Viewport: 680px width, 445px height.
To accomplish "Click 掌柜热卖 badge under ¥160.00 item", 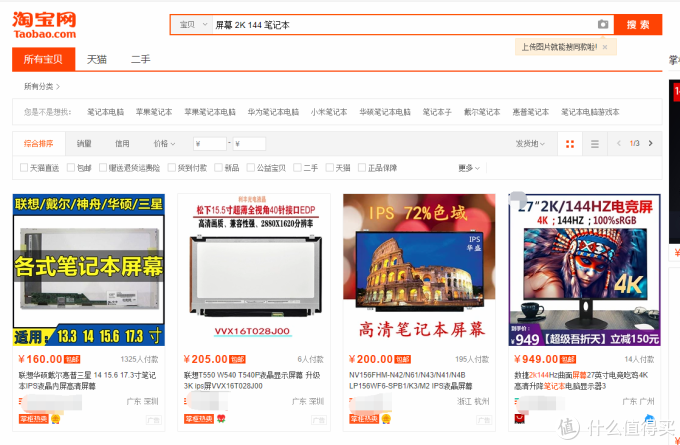I will click(33, 419).
